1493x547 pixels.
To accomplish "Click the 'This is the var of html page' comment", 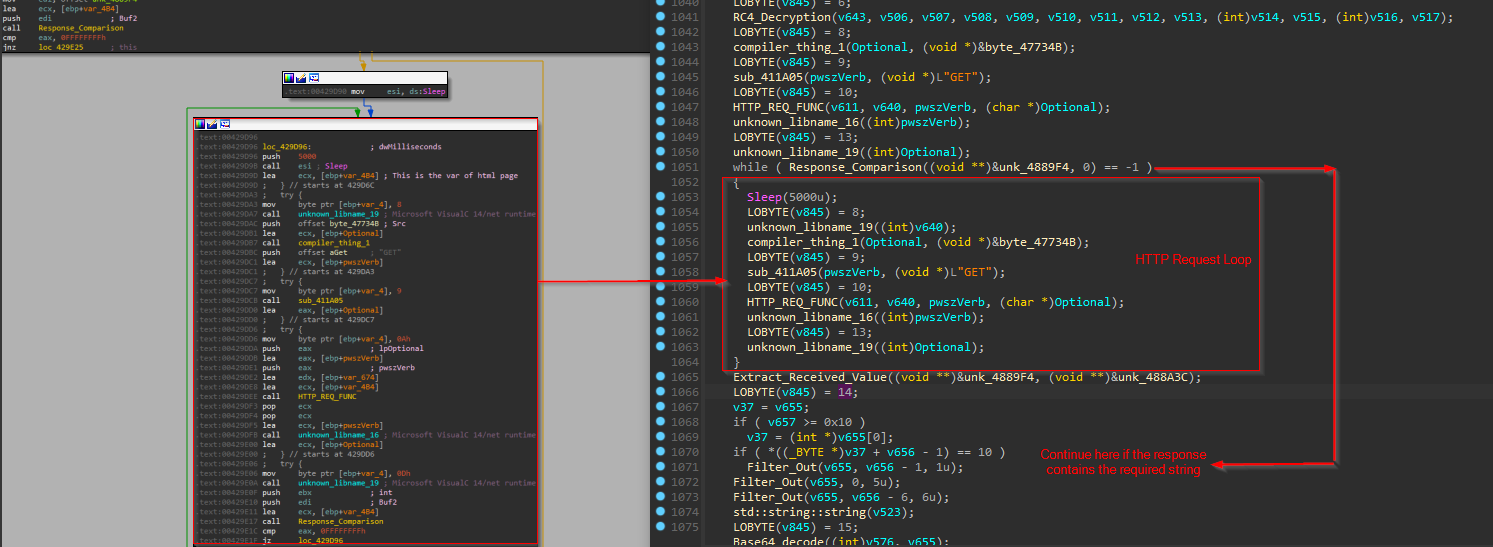I will pyautogui.click(x=450, y=175).
